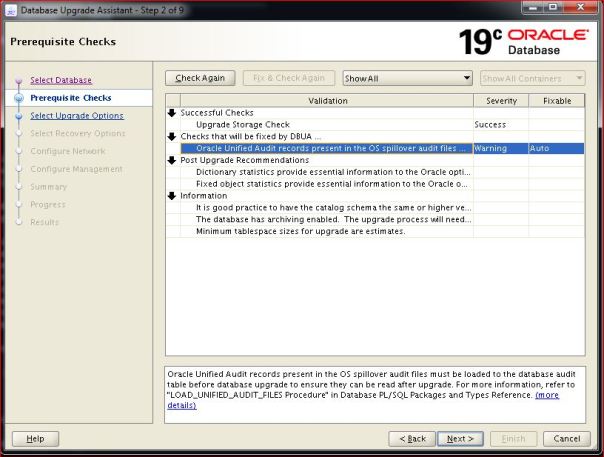604x457 pixels.
Task: Cancel the upgrade assistant
Action: click(566, 438)
